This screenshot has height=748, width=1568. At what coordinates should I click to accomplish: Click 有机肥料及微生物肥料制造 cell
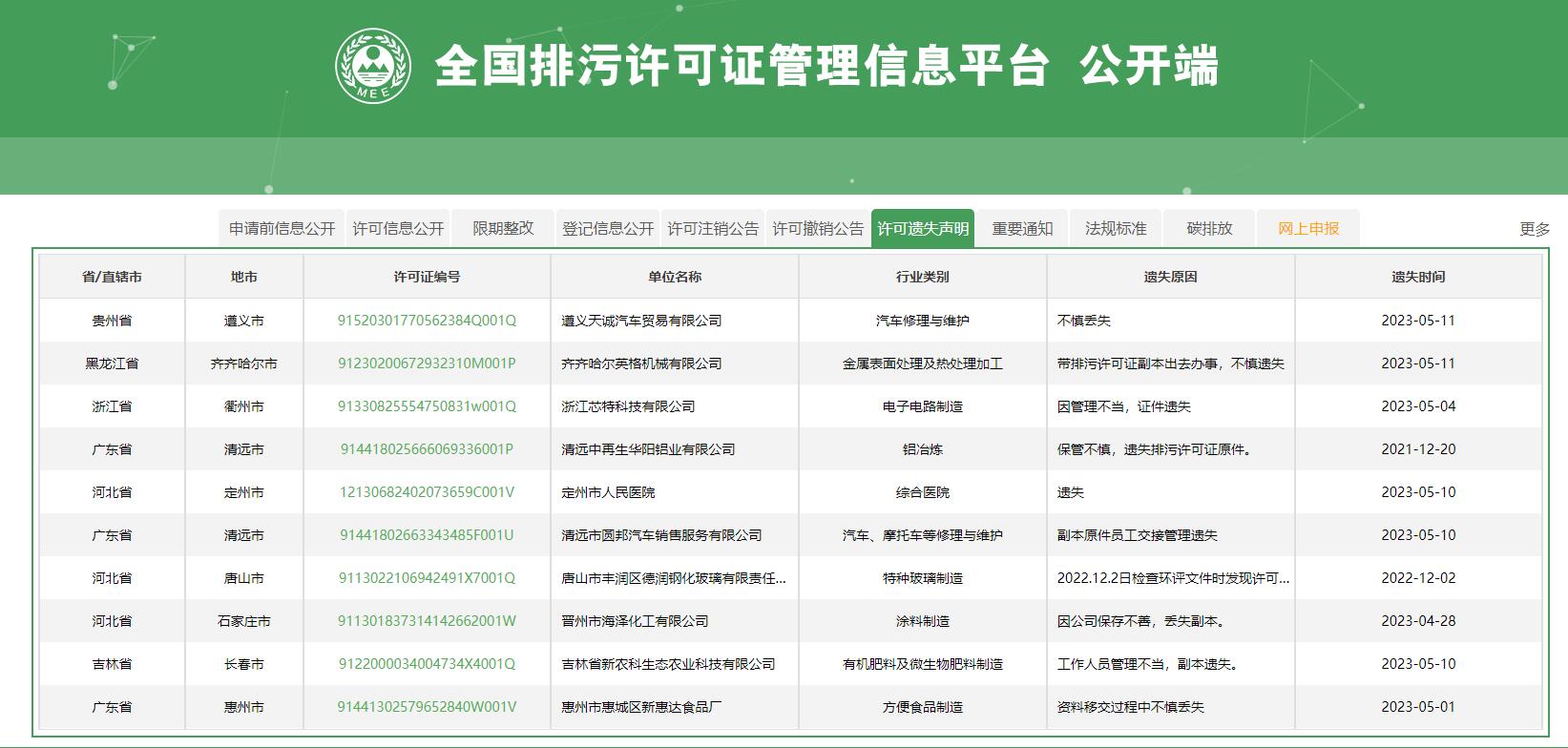923,664
